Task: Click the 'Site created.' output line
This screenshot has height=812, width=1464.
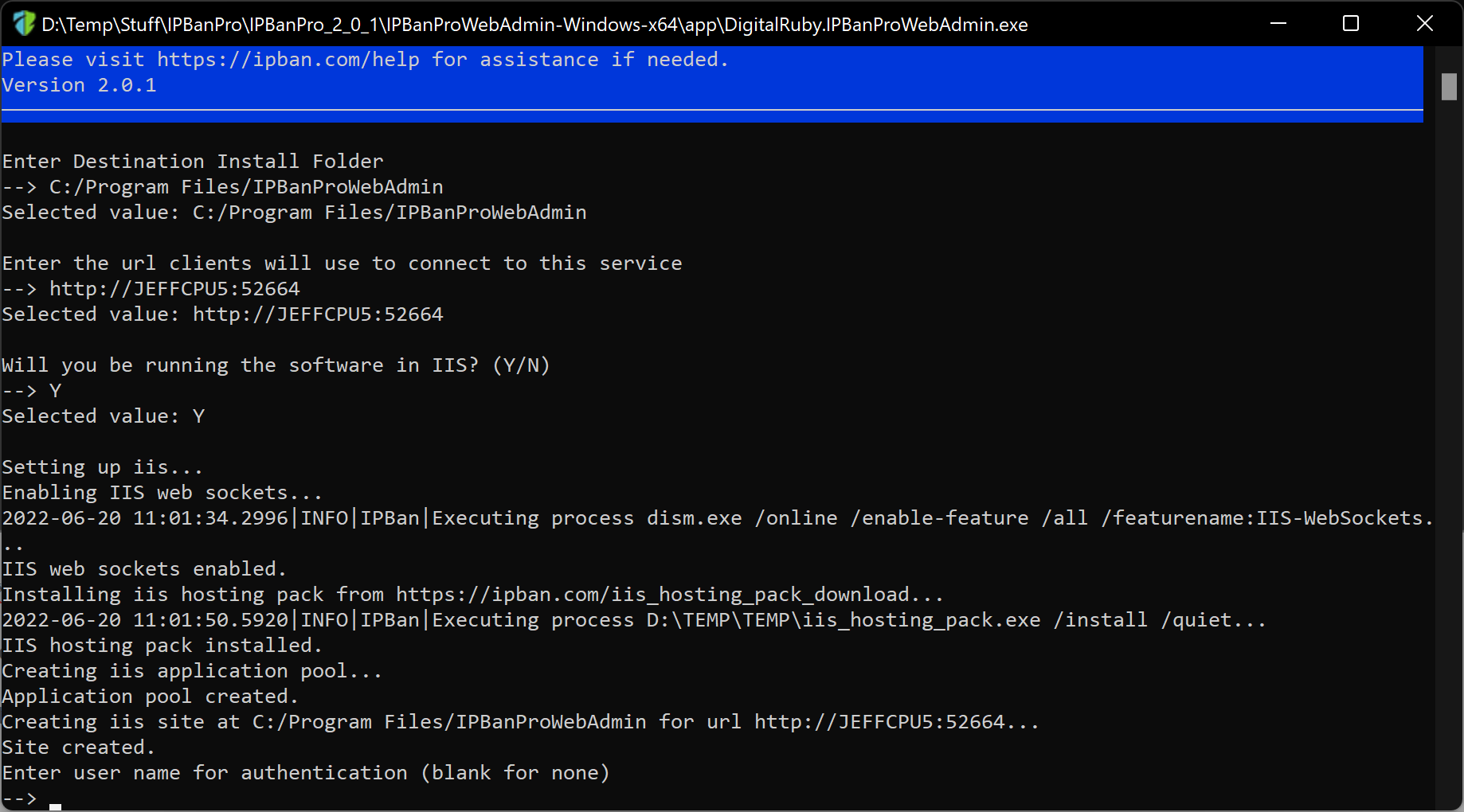Action: point(78,748)
